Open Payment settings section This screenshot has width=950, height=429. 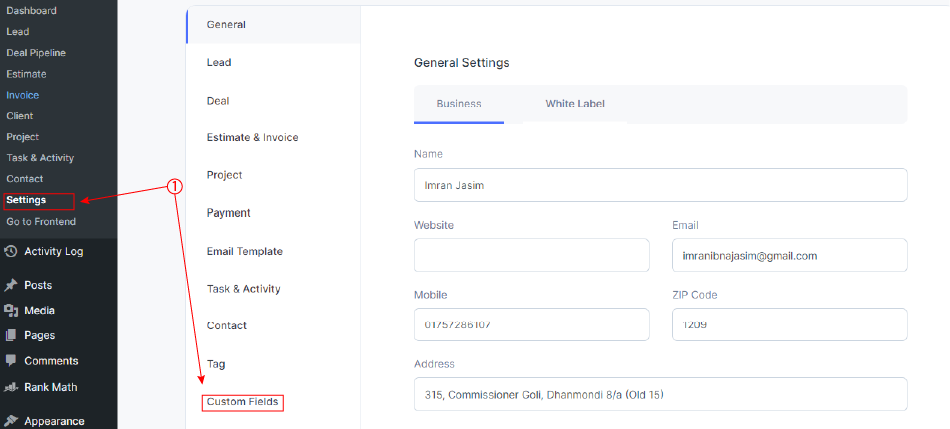point(228,213)
